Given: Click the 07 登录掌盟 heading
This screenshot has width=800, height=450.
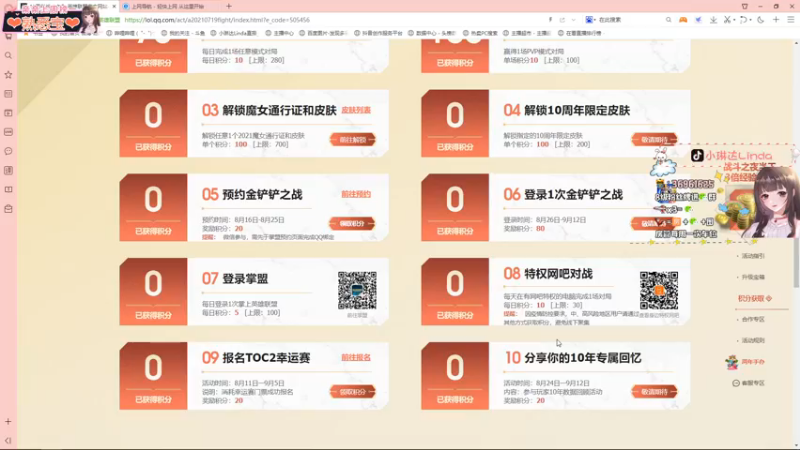Looking at the screenshot, I should click(235, 279).
